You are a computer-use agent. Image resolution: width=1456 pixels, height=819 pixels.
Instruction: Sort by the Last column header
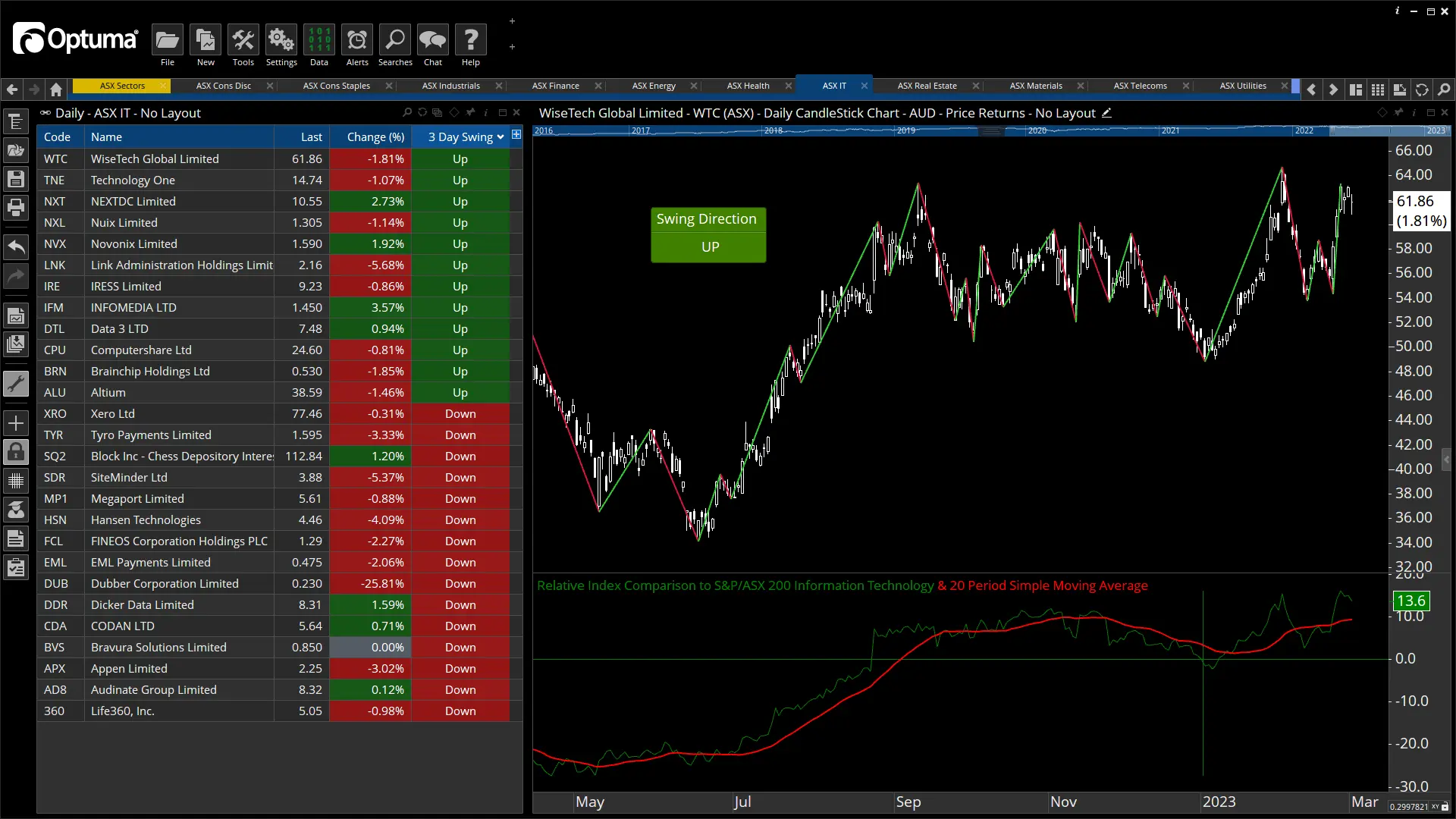[x=302, y=137]
